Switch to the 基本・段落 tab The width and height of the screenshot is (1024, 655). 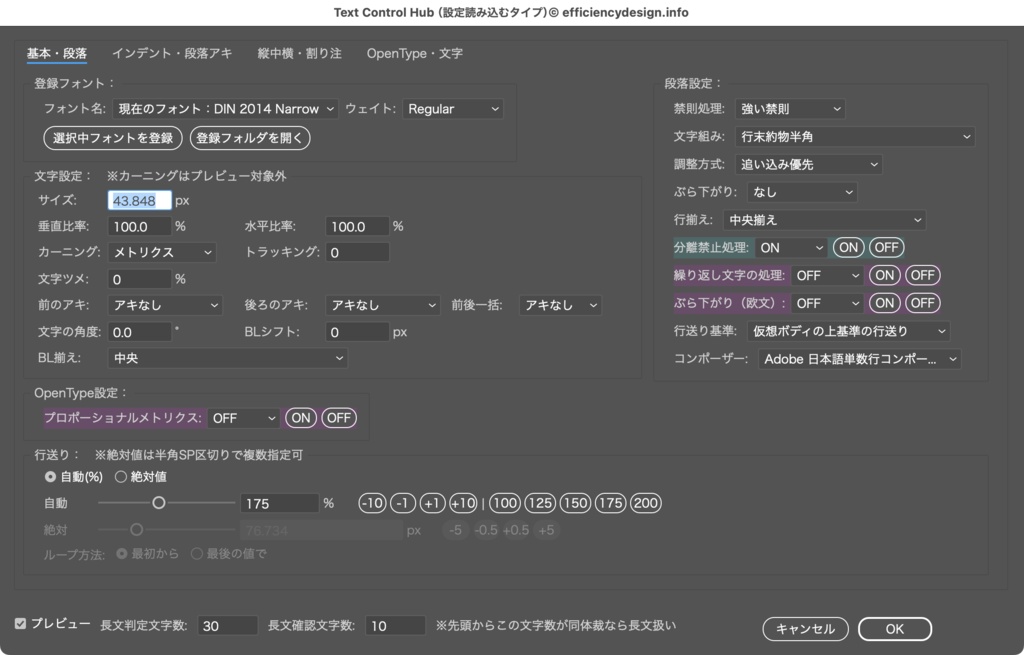tap(57, 54)
